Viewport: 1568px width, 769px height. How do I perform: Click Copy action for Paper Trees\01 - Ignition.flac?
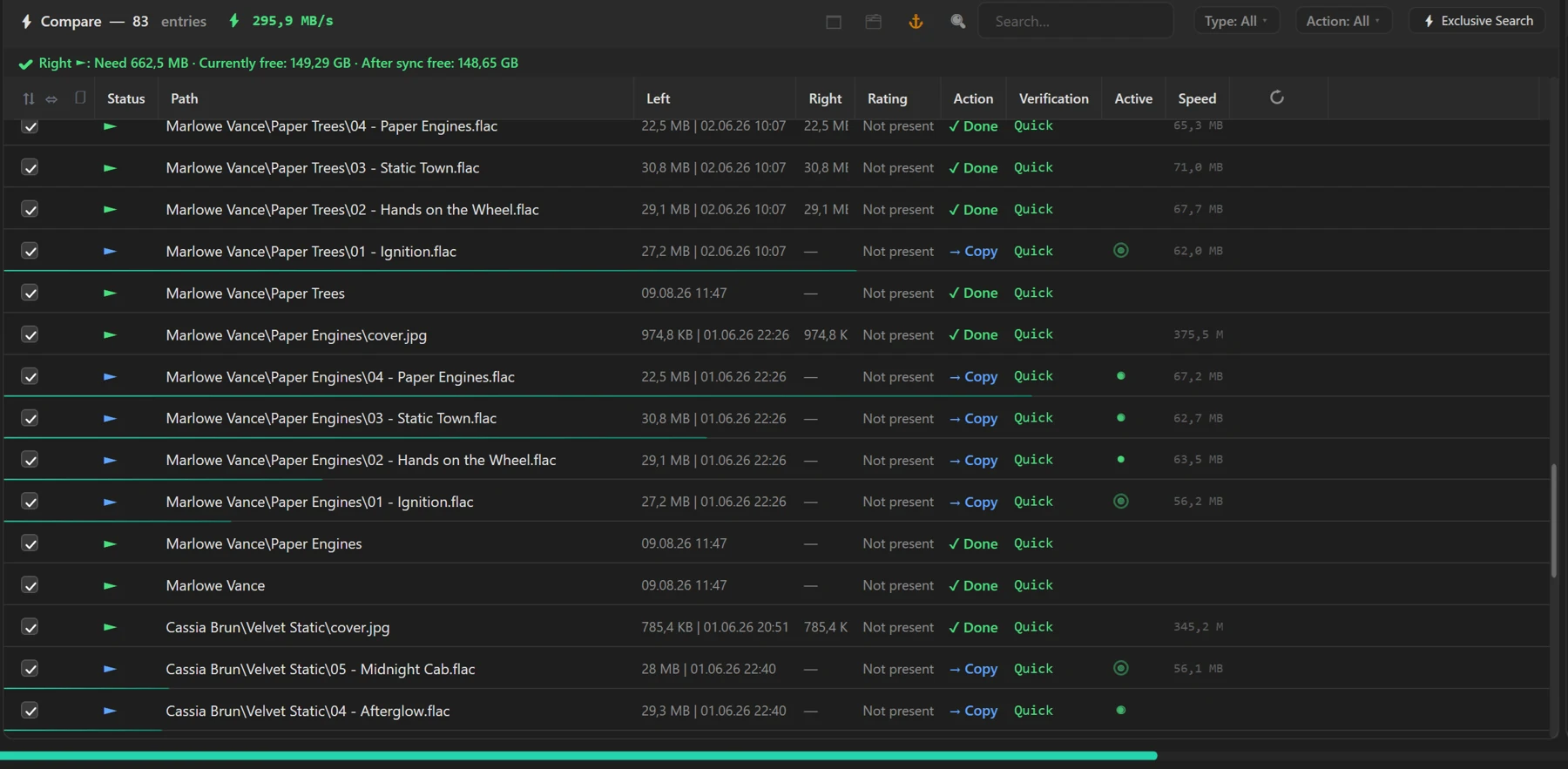(974, 251)
